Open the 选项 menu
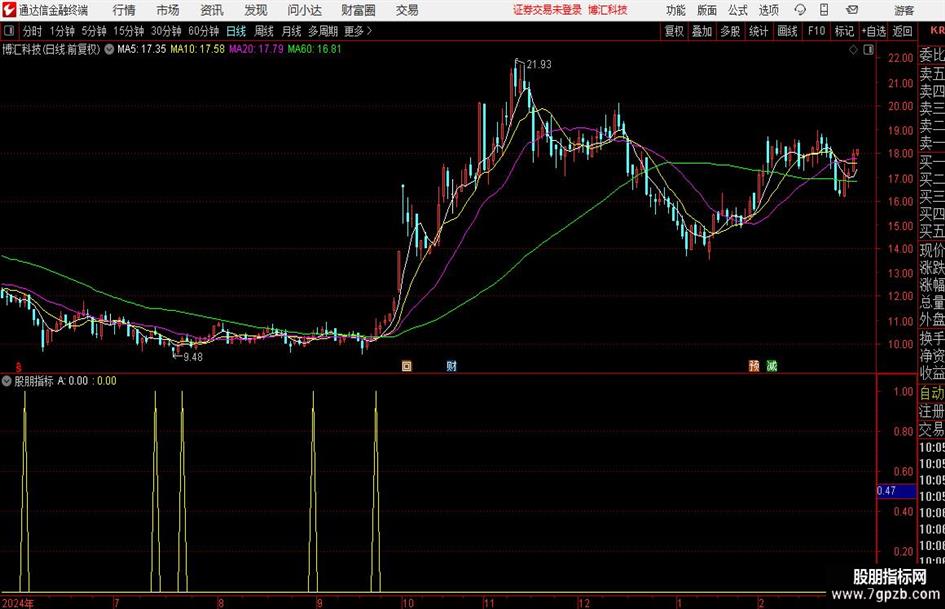Image resolution: width=945 pixels, height=609 pixels. click(768, 10)
